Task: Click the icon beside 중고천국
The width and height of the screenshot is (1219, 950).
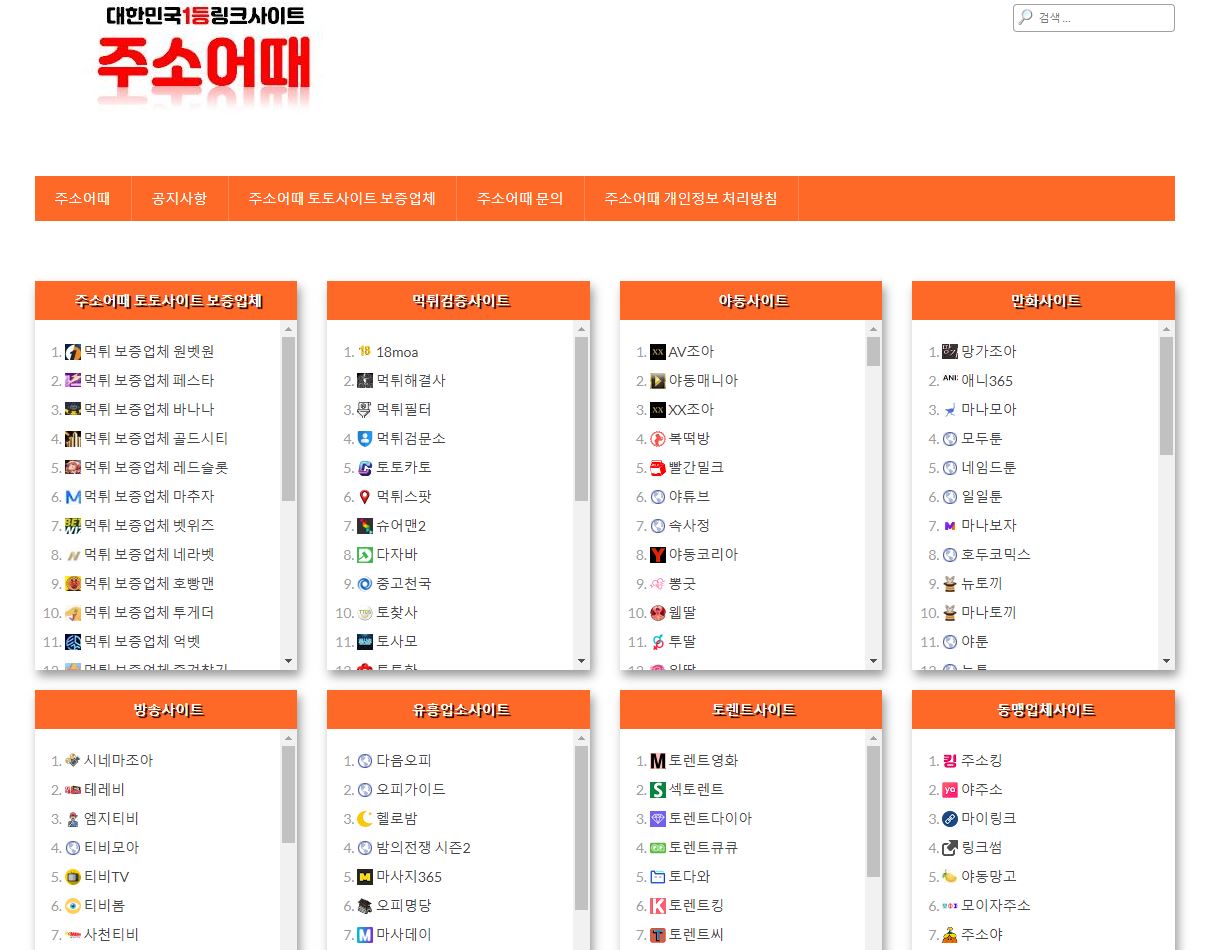Action: pyautogui.click(x=365, y=584)
